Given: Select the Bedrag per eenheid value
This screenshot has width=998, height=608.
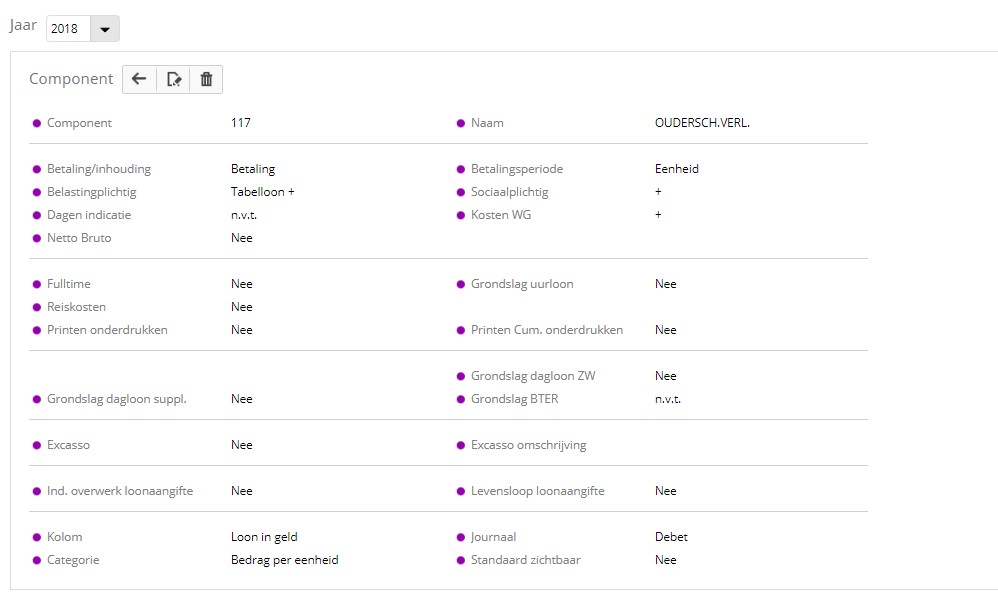Looking at the screenshot, I should 285,560.
